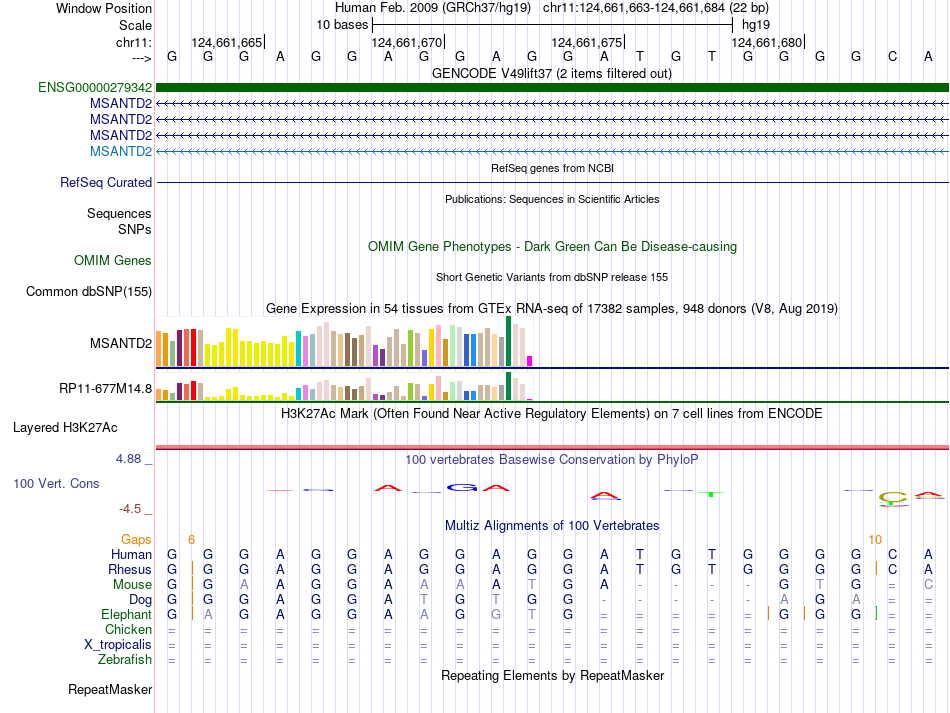Click the Gaps row label

[x=136, y=539]
